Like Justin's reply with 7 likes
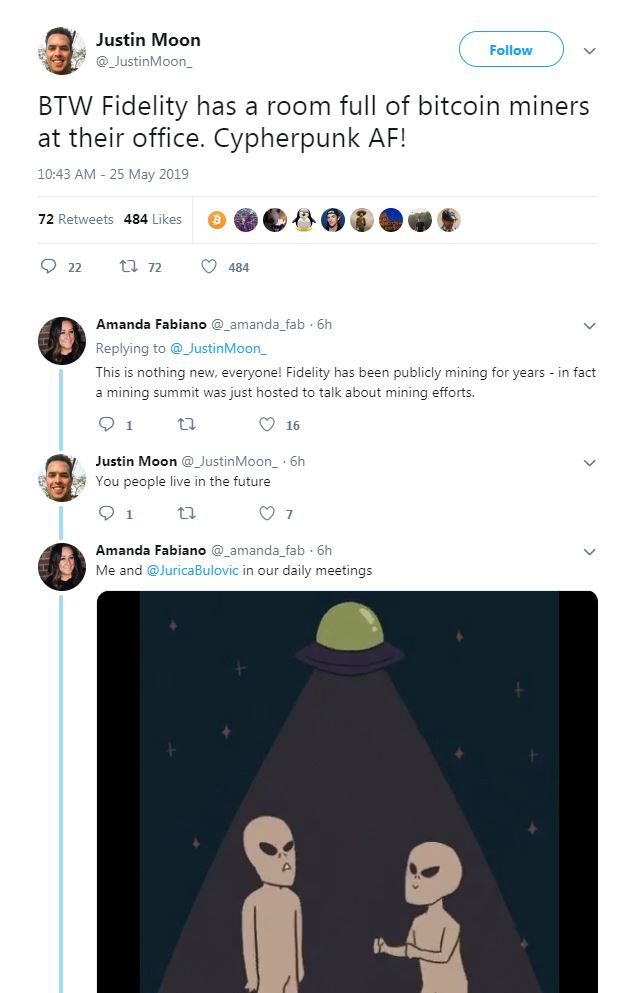This screenshot has width=637, height=993. tap(266, 514)
